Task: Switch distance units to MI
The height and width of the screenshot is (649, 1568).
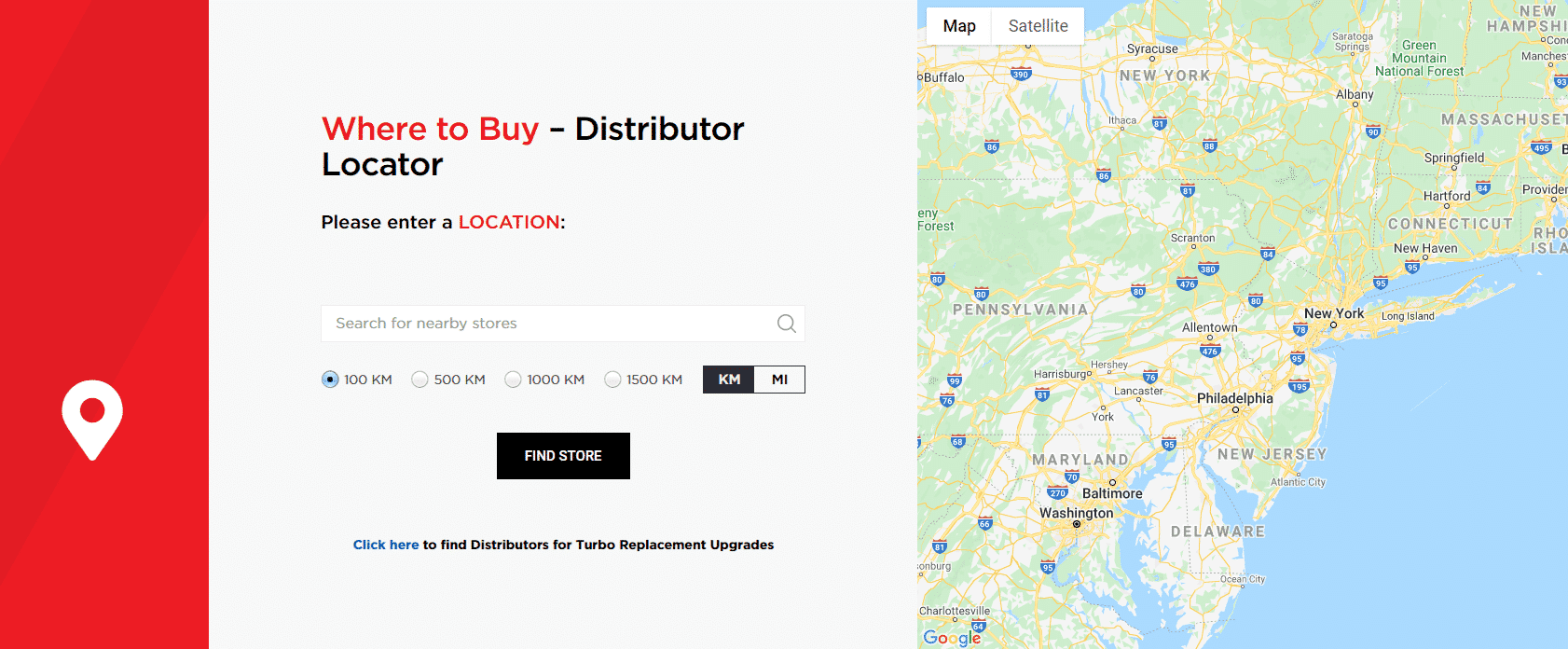Action: click(x=779, y=380)
